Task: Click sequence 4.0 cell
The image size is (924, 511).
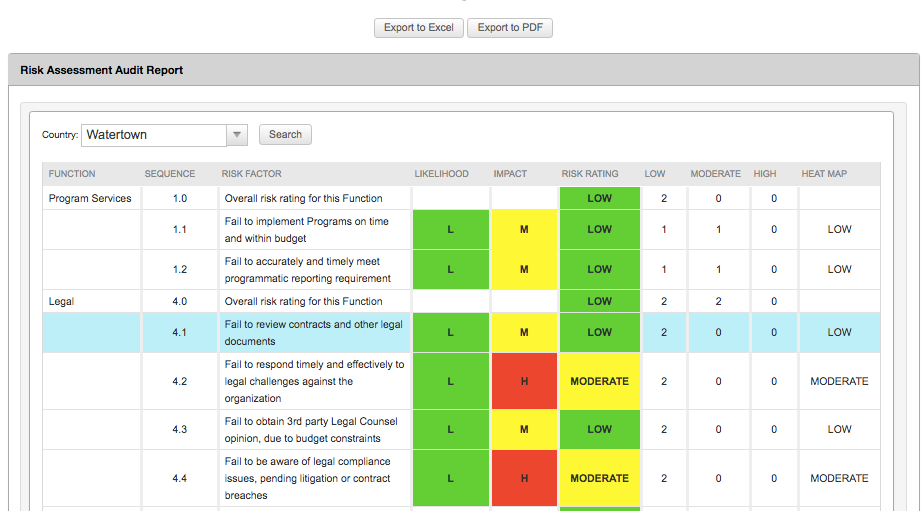Action: [x=180, y=302]
